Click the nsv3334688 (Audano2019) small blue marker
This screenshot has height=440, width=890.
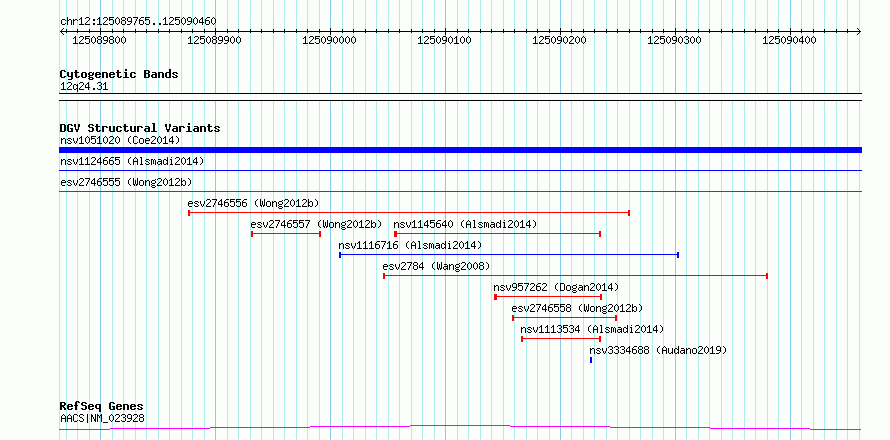tap(591, 359)
